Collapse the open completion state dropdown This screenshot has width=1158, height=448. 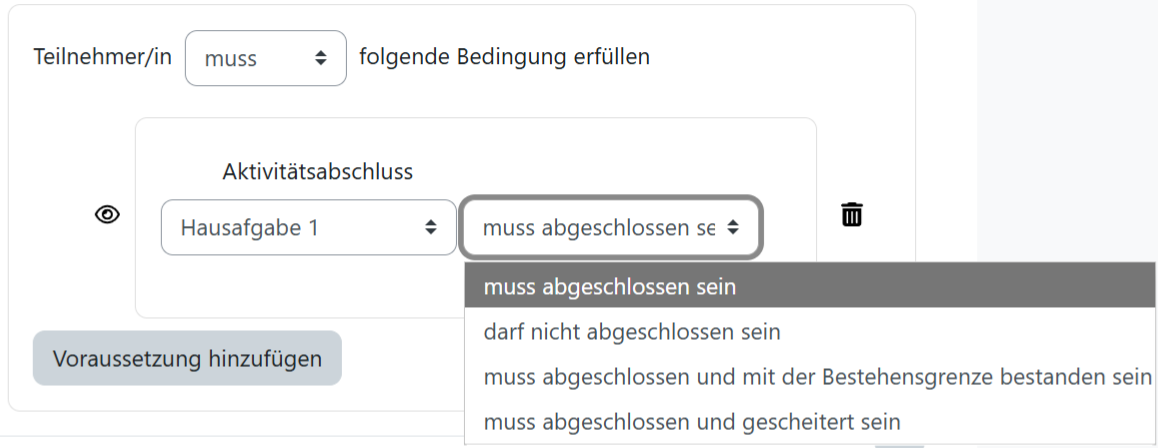(x=598, y=227)
